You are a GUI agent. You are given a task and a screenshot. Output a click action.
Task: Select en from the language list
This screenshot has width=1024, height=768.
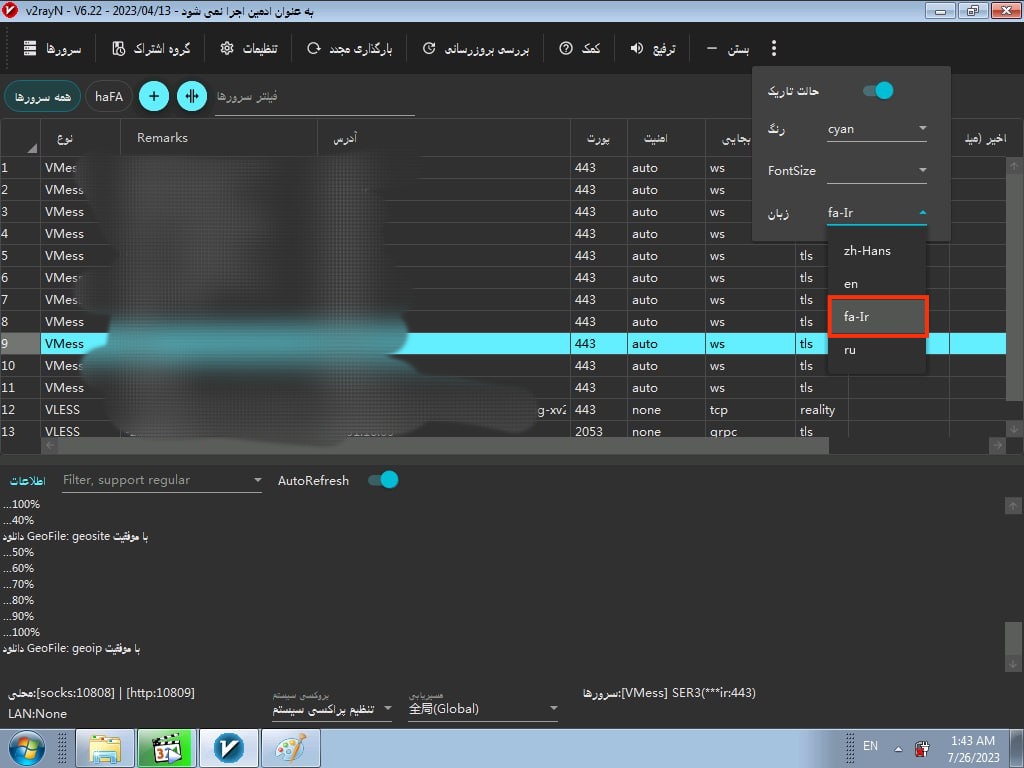(851, 284)
